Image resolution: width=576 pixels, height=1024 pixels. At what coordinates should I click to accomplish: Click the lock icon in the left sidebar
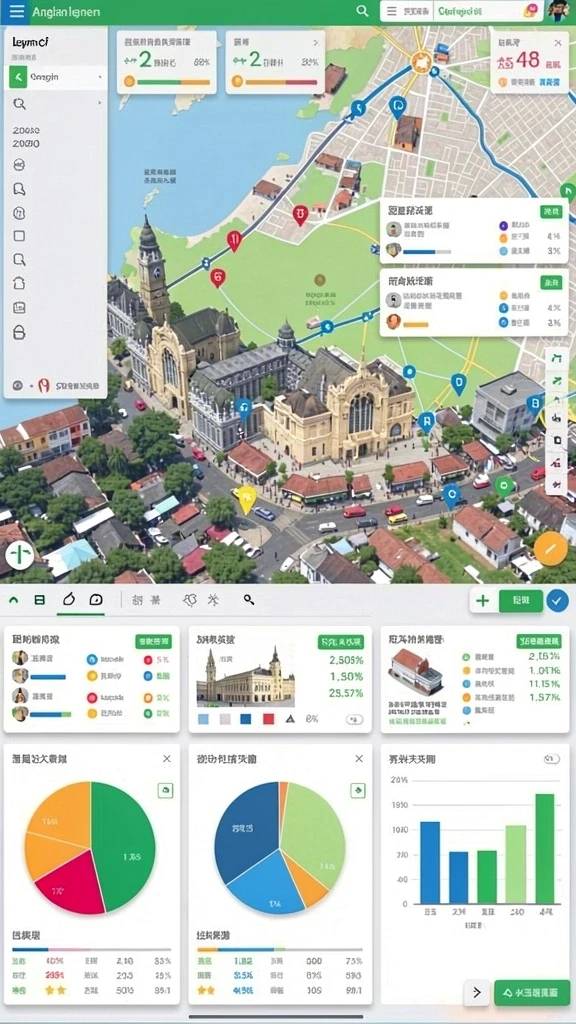tap(19, 333)
